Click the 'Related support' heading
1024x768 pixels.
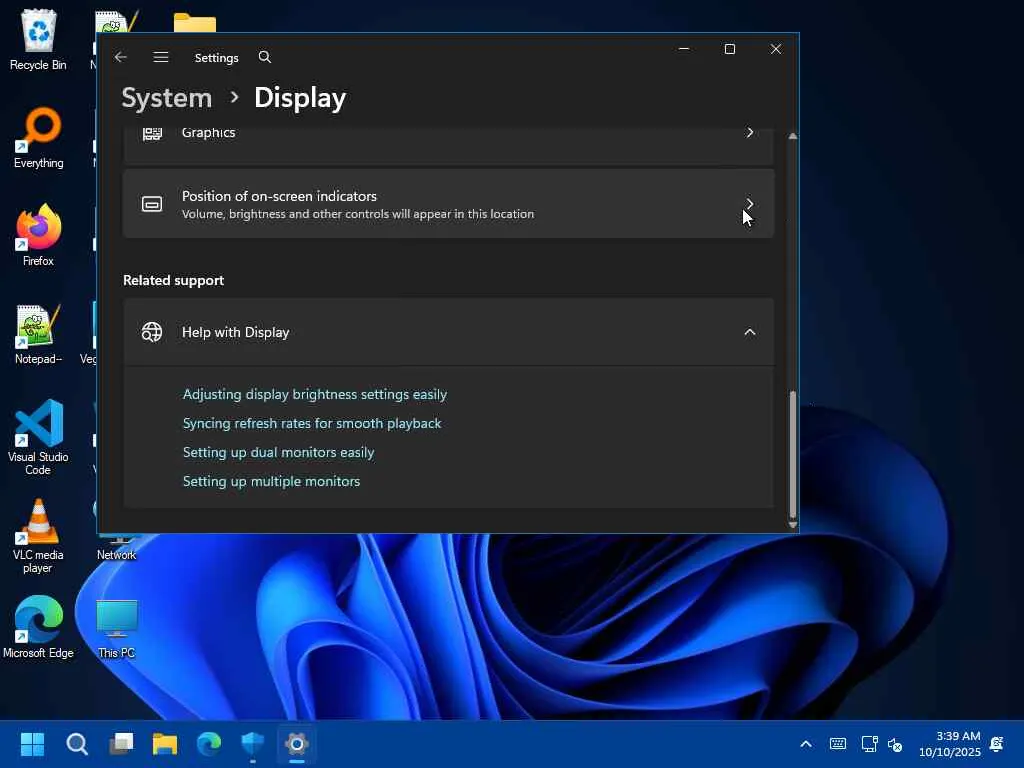click(174, 280)
